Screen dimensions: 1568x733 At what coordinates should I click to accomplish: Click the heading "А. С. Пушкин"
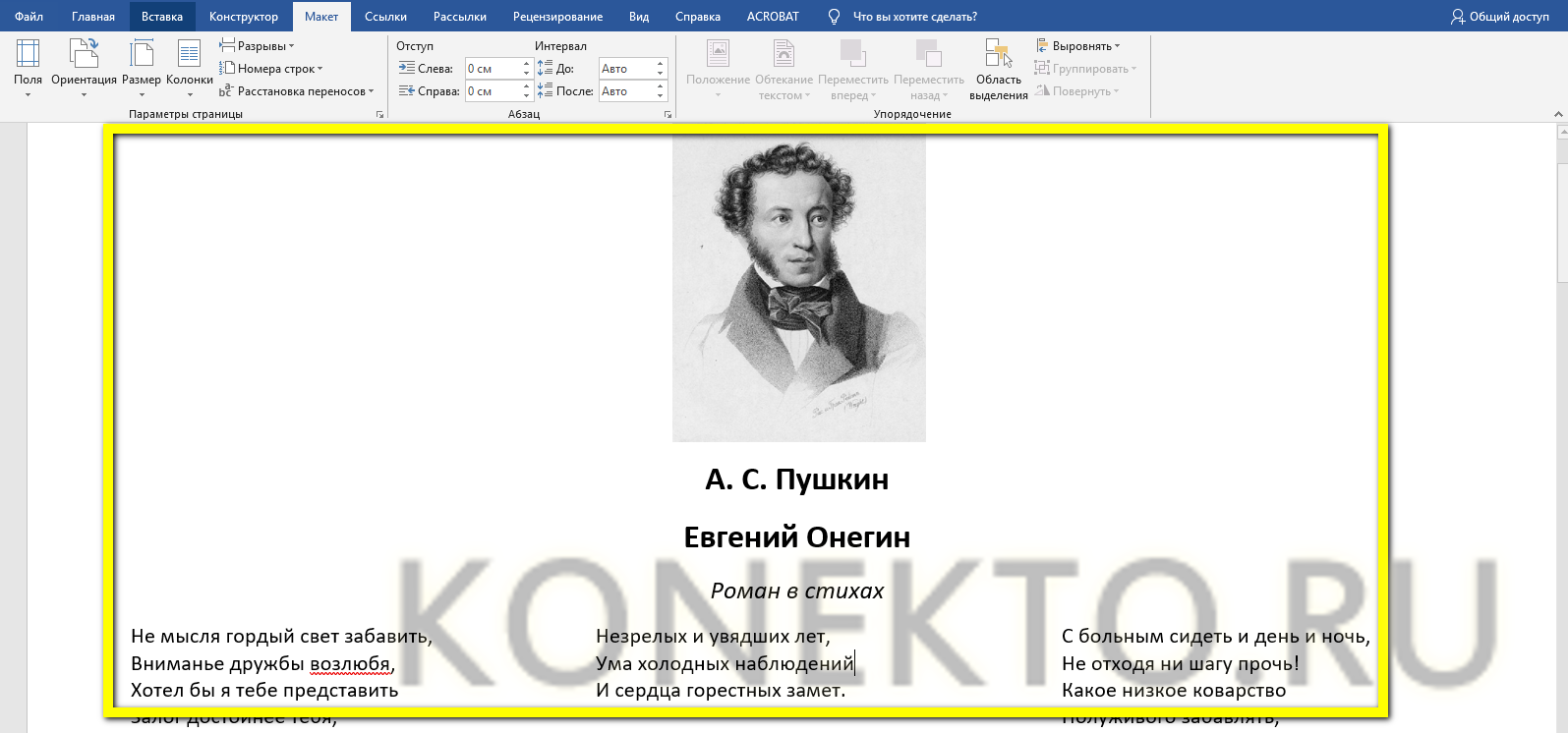(x=797, y=479)
